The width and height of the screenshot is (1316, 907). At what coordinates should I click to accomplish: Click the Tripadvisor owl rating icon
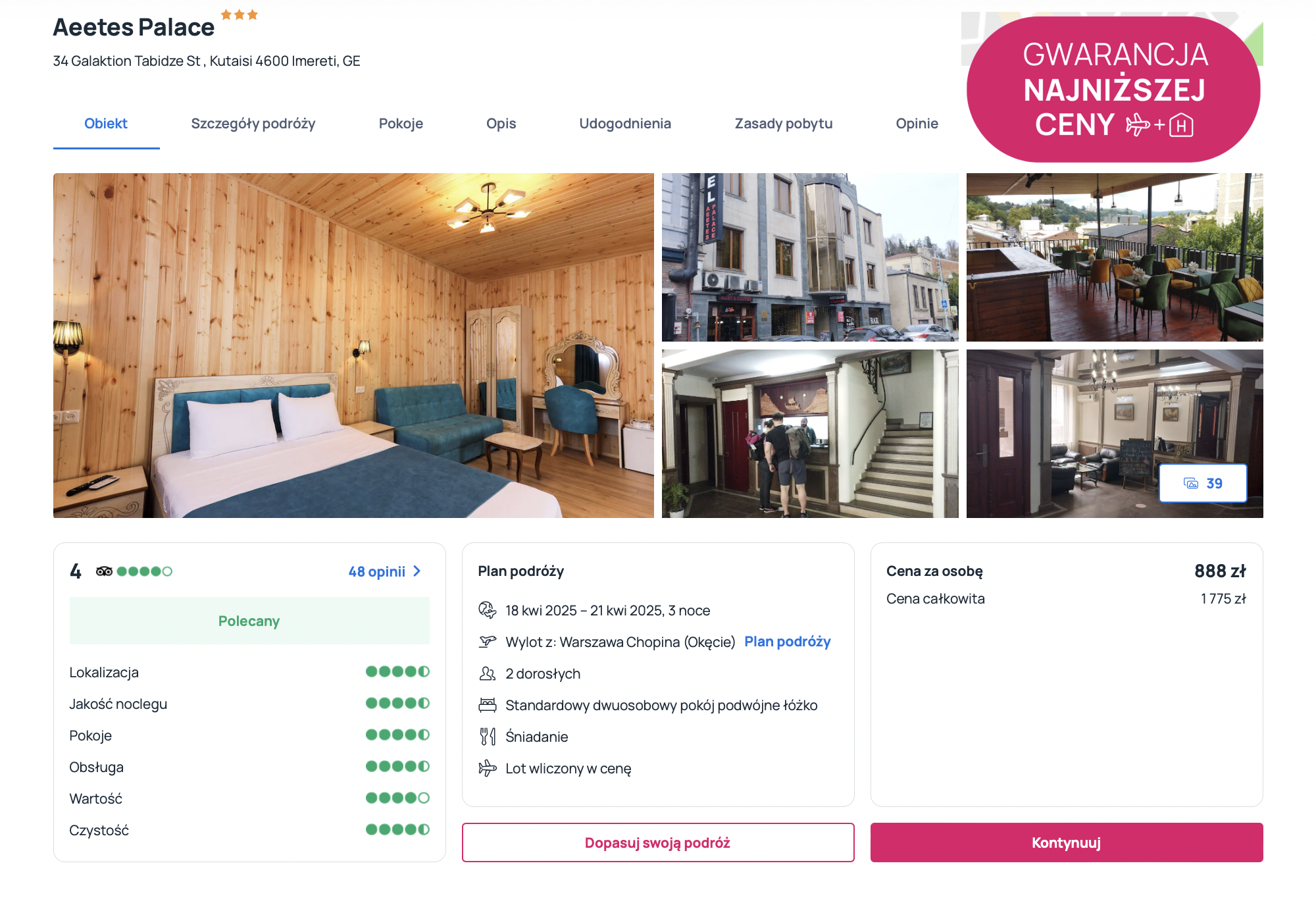pos(104,571)
